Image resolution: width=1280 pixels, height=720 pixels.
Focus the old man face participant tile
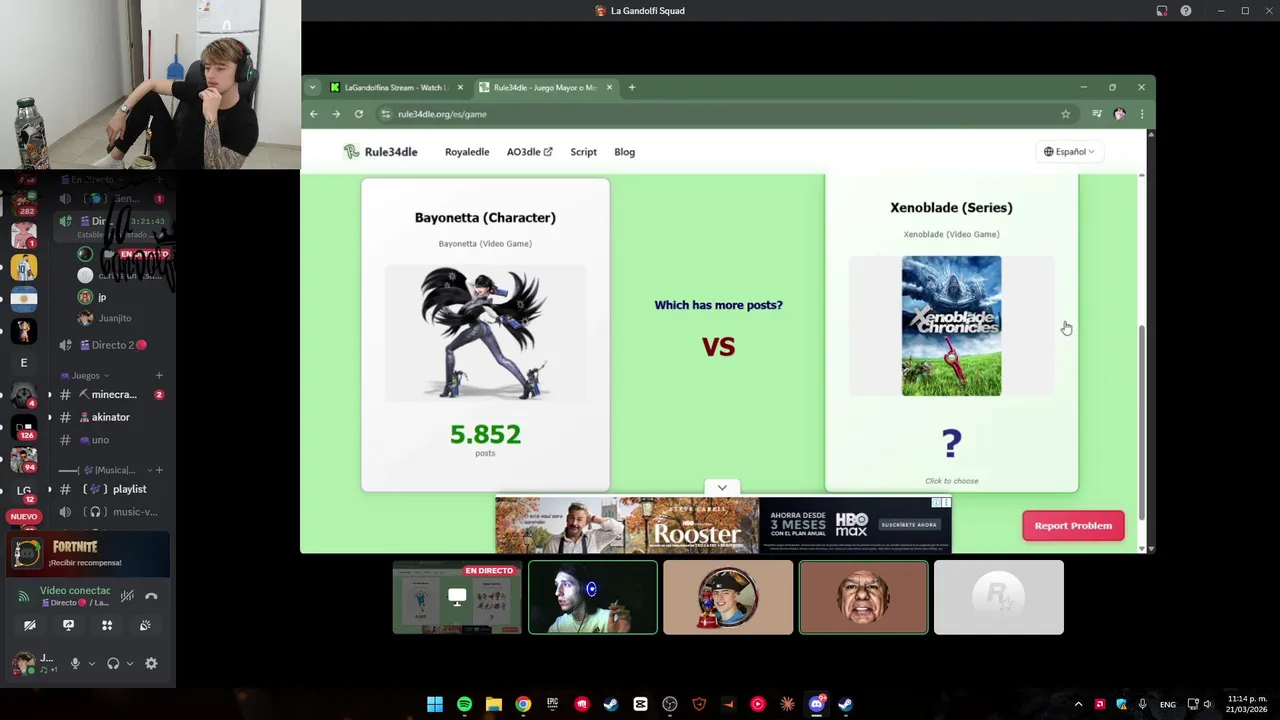[864, 598]
